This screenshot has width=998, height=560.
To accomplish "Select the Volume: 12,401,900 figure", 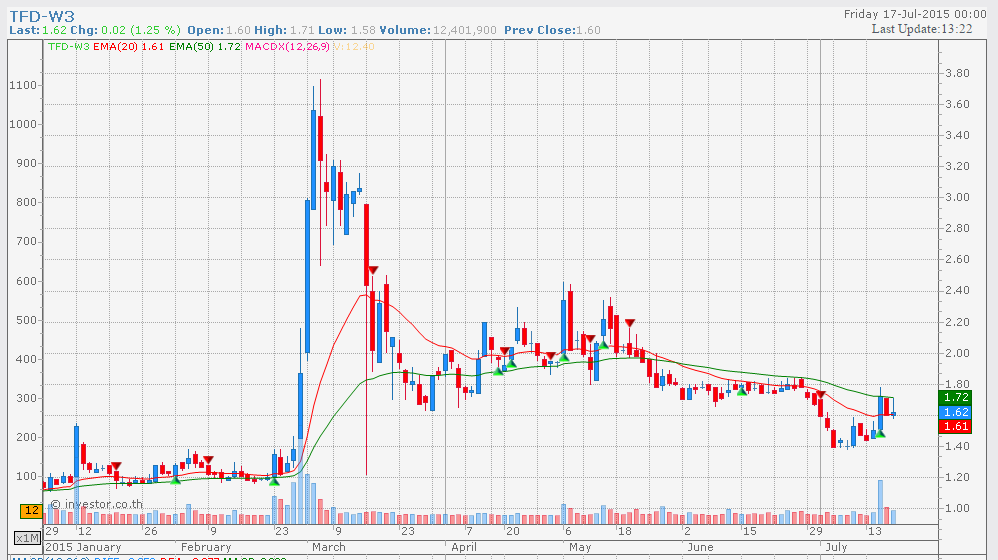I will coord(438,30).
